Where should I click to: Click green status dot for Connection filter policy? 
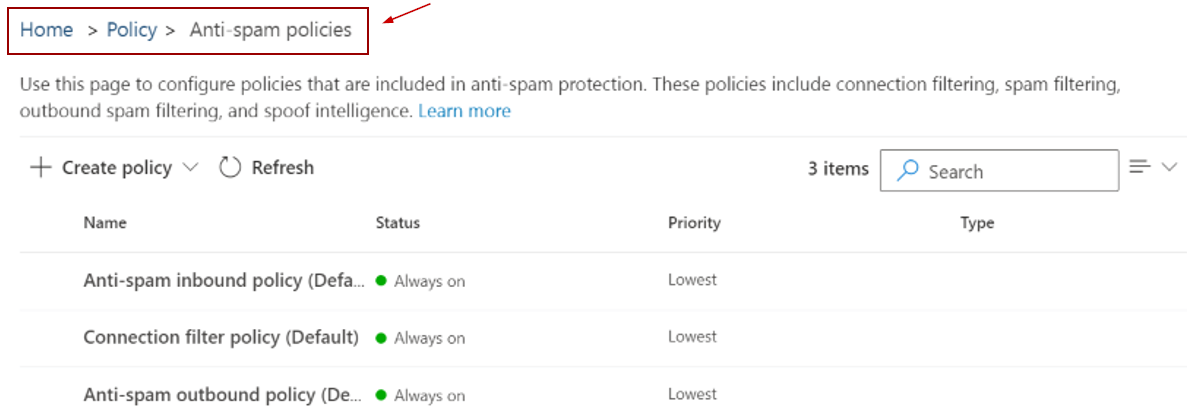(381, 338)
